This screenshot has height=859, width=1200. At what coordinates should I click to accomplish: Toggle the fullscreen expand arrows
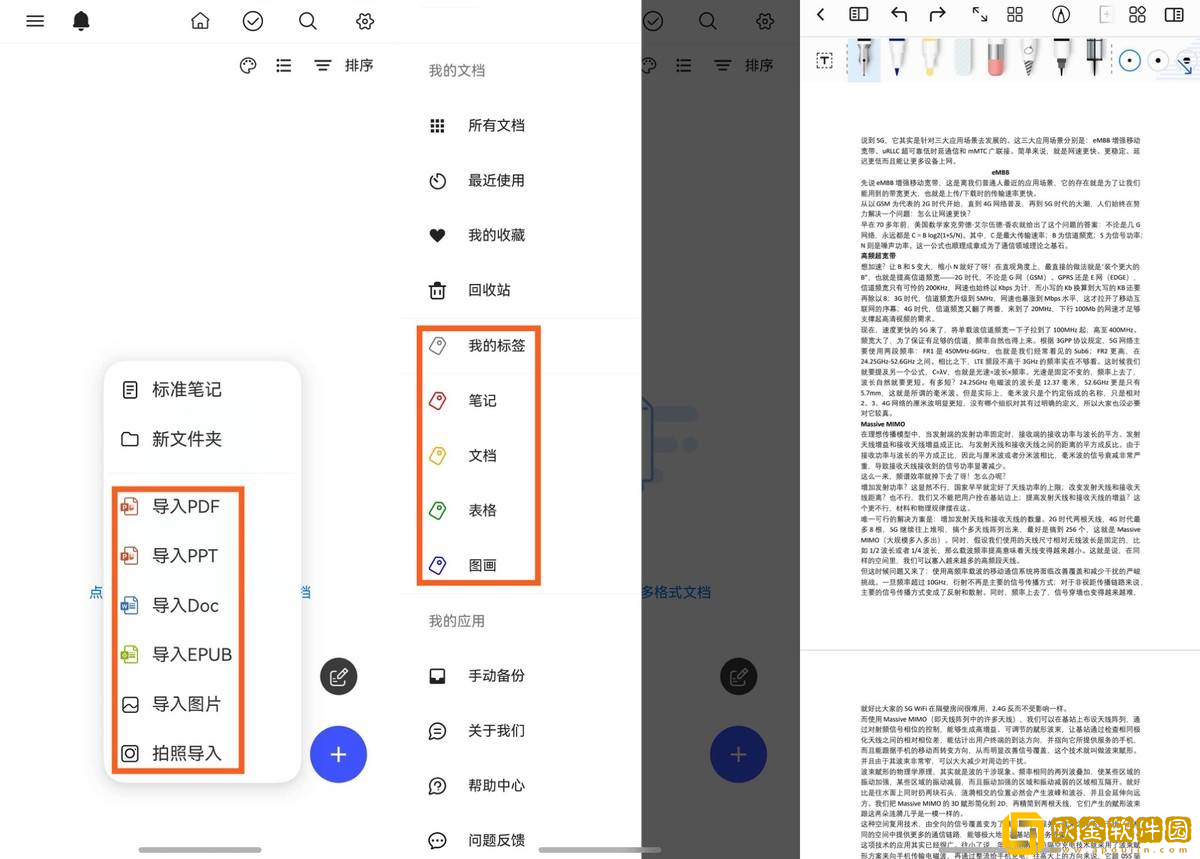[x=979, y=14]
